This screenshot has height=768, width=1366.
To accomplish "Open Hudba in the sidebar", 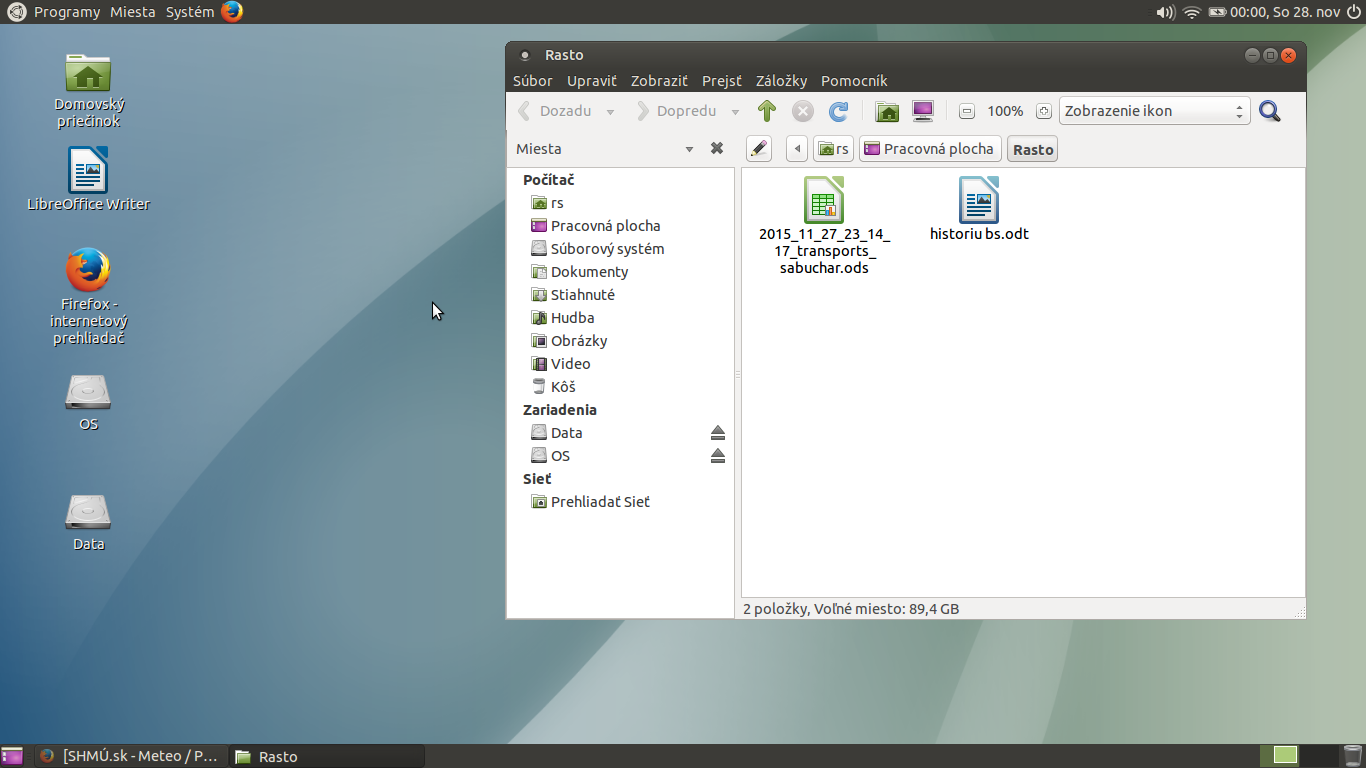I will (x=621, y=318).
